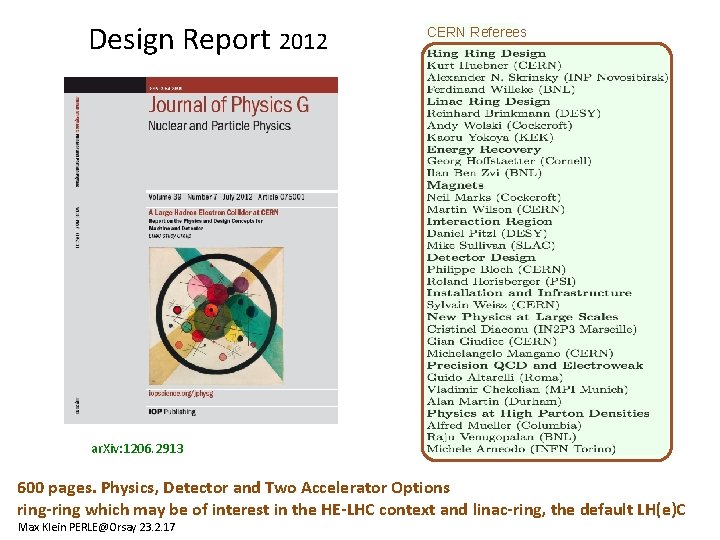Click 'A Large Hadron Electron Collider at CERN'

(213, 212)
